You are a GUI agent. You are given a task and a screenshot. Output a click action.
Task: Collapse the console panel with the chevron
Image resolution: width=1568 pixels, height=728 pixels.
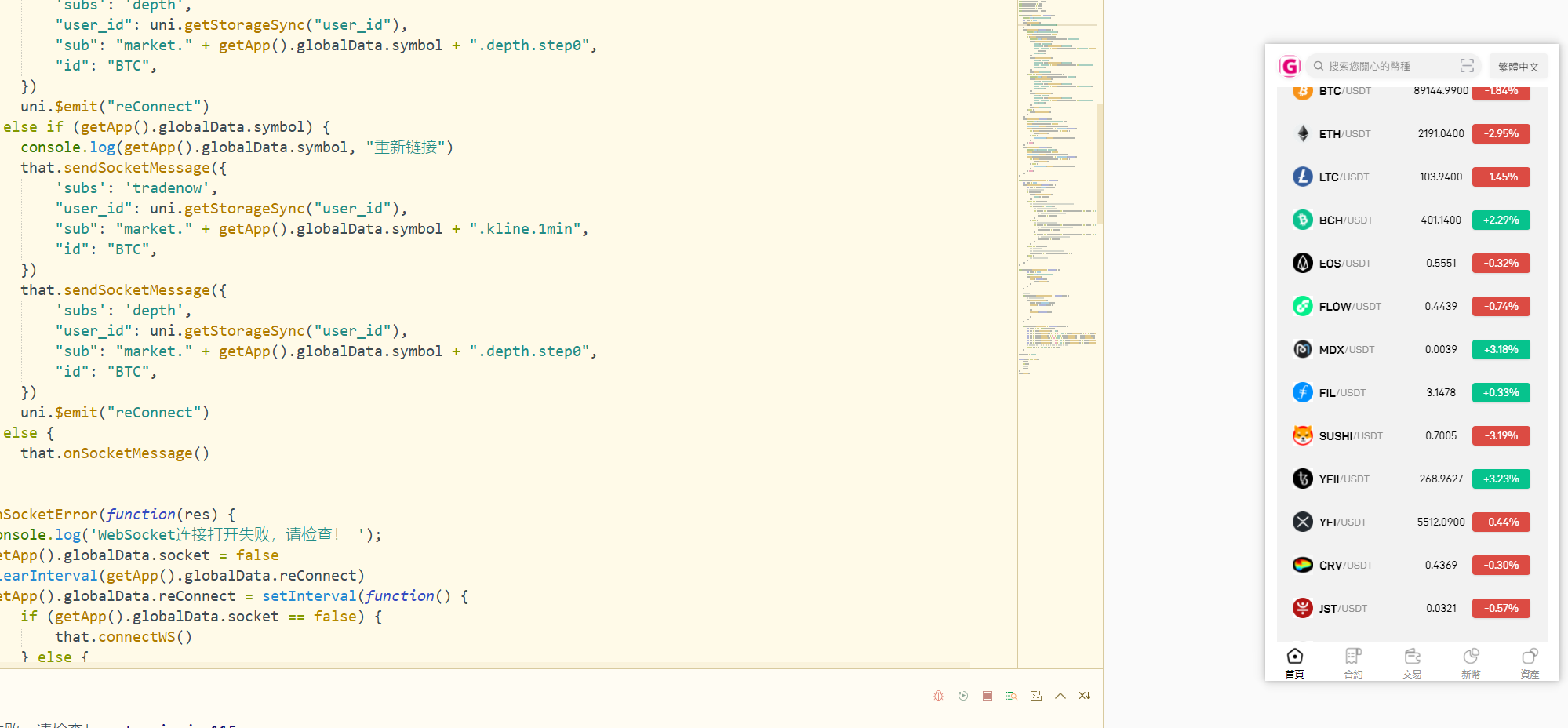1060,696
